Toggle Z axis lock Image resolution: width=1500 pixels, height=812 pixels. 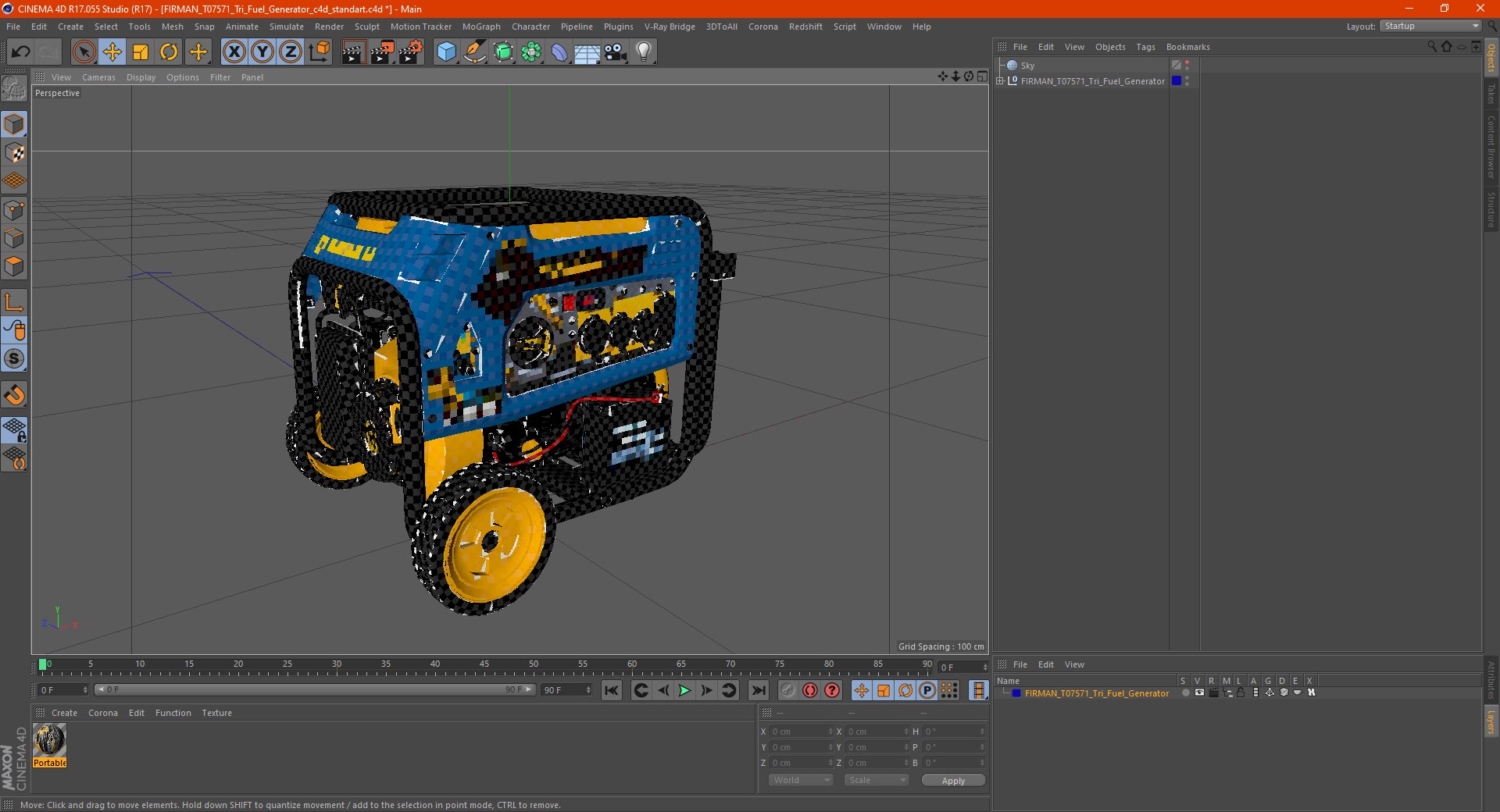(291, 52)
